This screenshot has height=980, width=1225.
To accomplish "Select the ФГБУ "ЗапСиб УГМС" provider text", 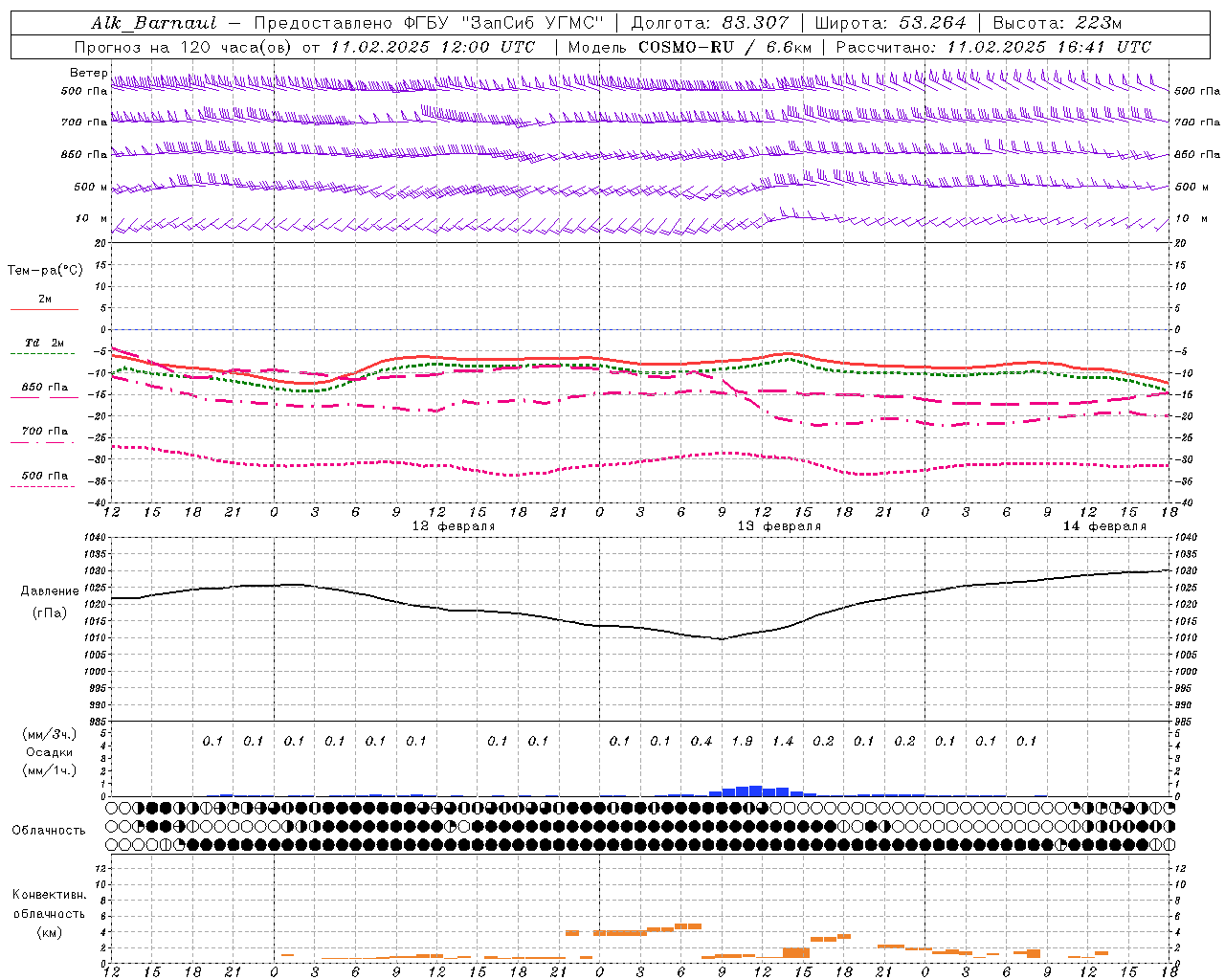I will pos(504,23).
